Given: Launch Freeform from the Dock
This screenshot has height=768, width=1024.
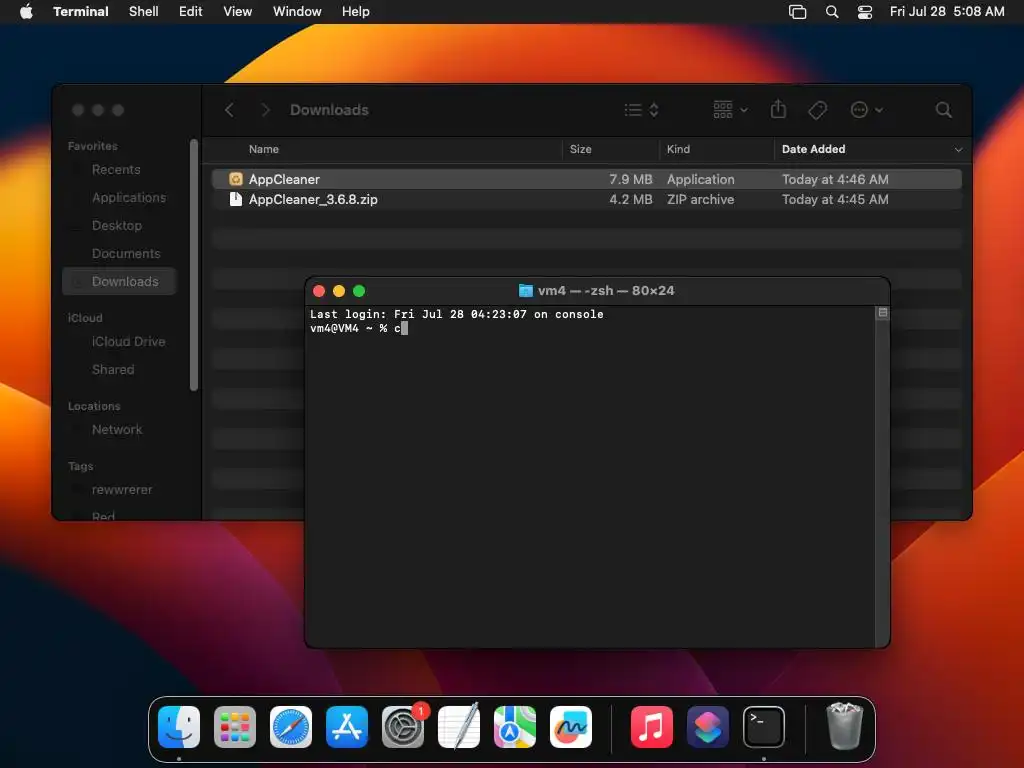Looking at the screenshot, I should pos(571,727).
